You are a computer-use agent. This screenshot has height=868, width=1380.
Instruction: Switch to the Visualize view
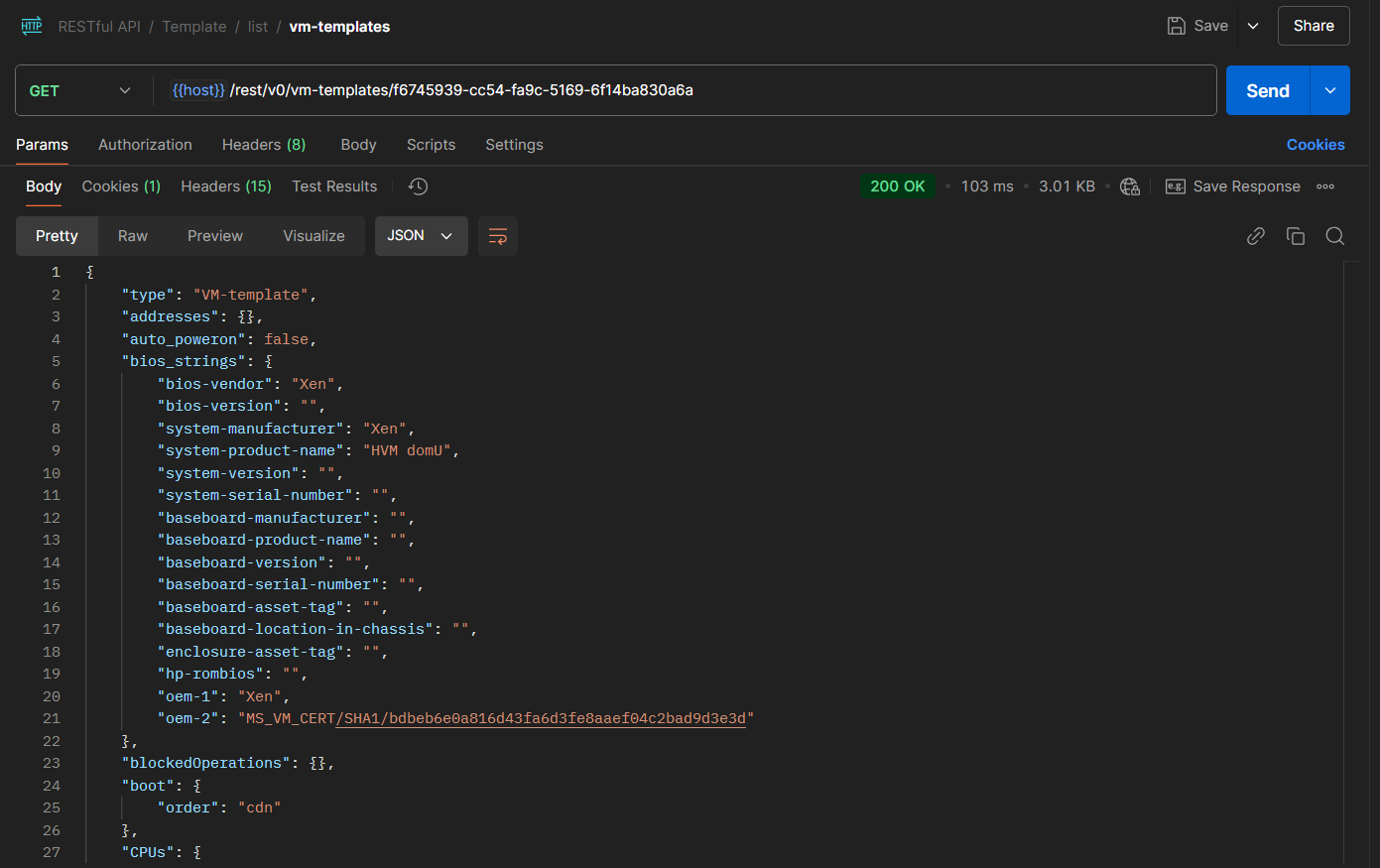click(314, 236)
